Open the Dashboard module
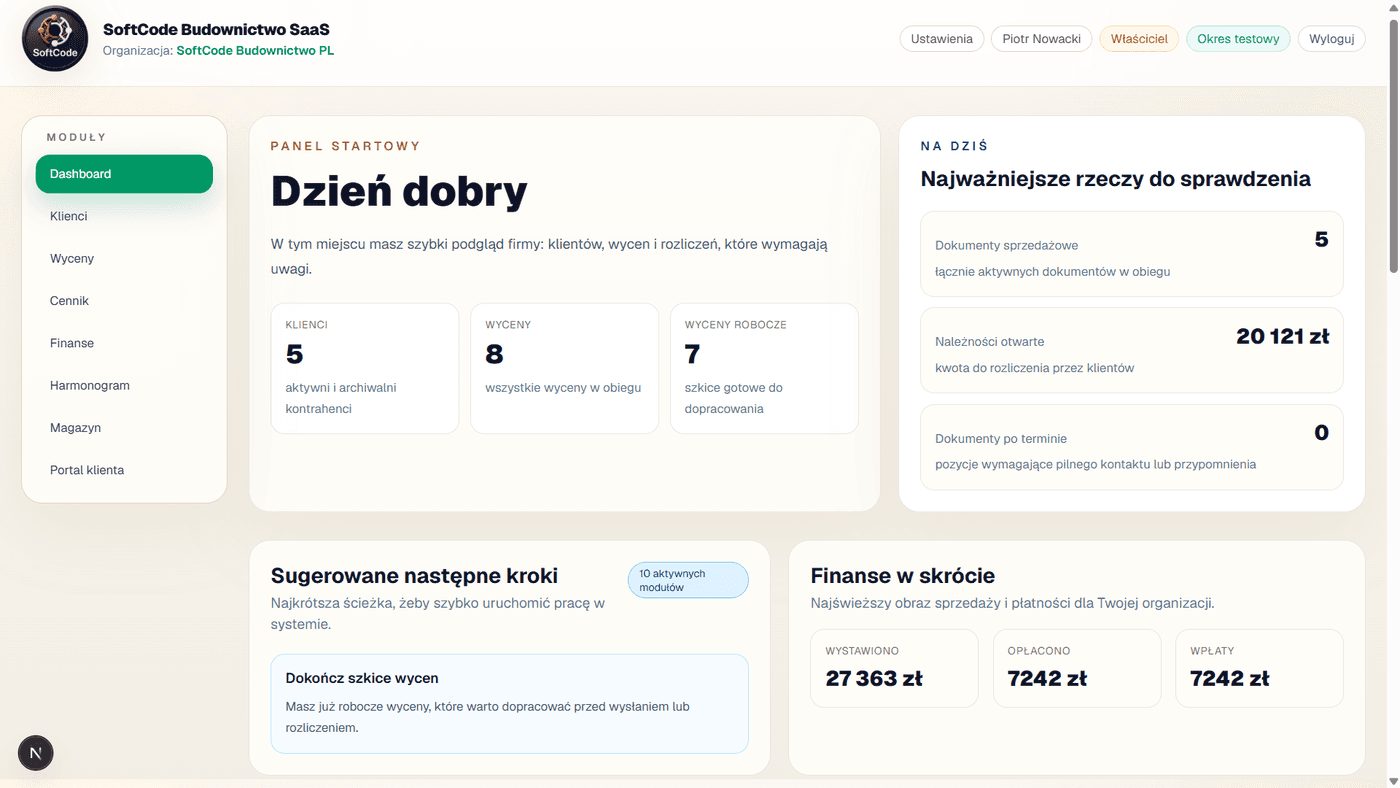Screen dimensions: 1400x788 pyautogui.click(x=124, y=174)
